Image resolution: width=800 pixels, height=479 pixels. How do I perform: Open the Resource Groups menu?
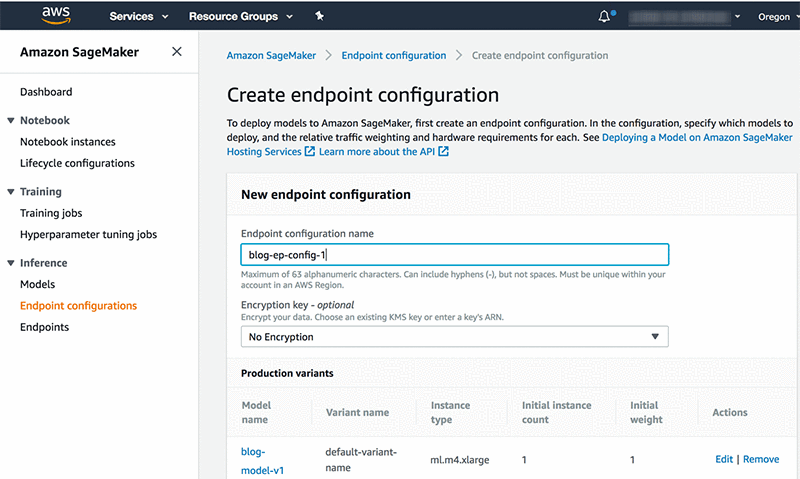coord(240,16)
